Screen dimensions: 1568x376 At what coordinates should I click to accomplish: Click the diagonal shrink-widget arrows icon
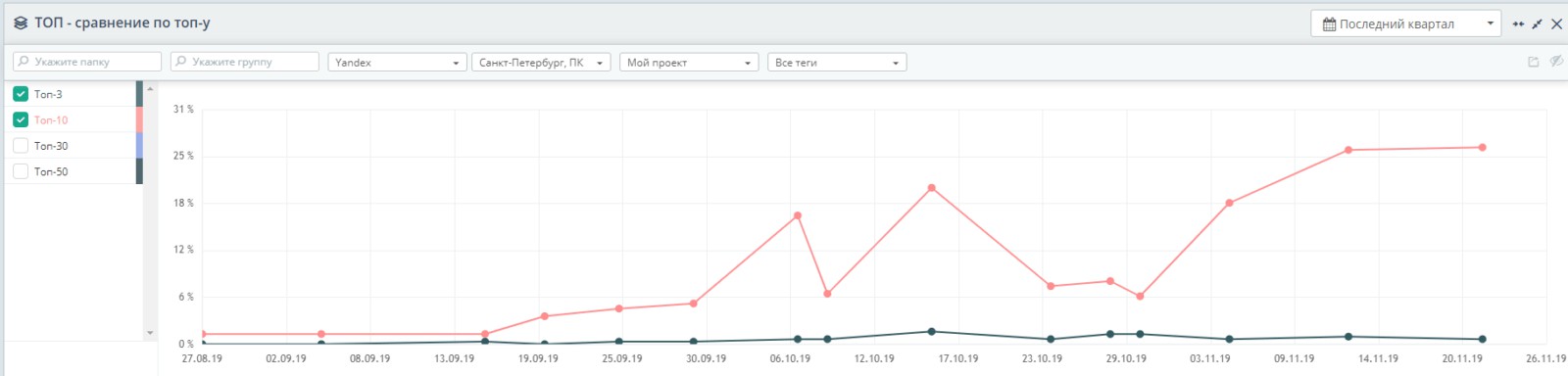pyautogui.click(x=1537, y=23)
